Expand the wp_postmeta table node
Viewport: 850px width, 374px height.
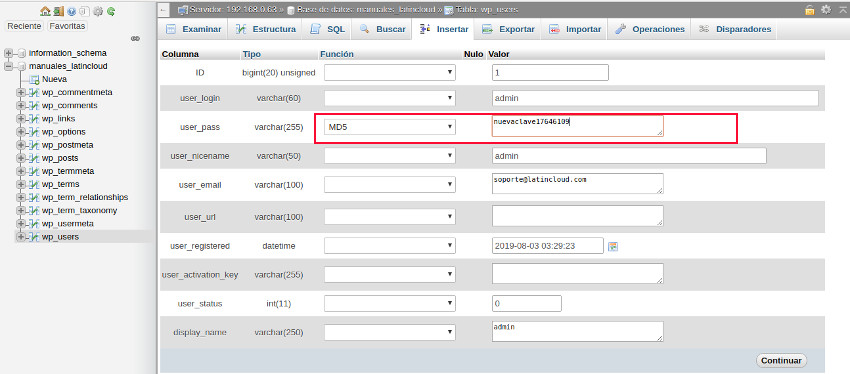click(21, 145)
